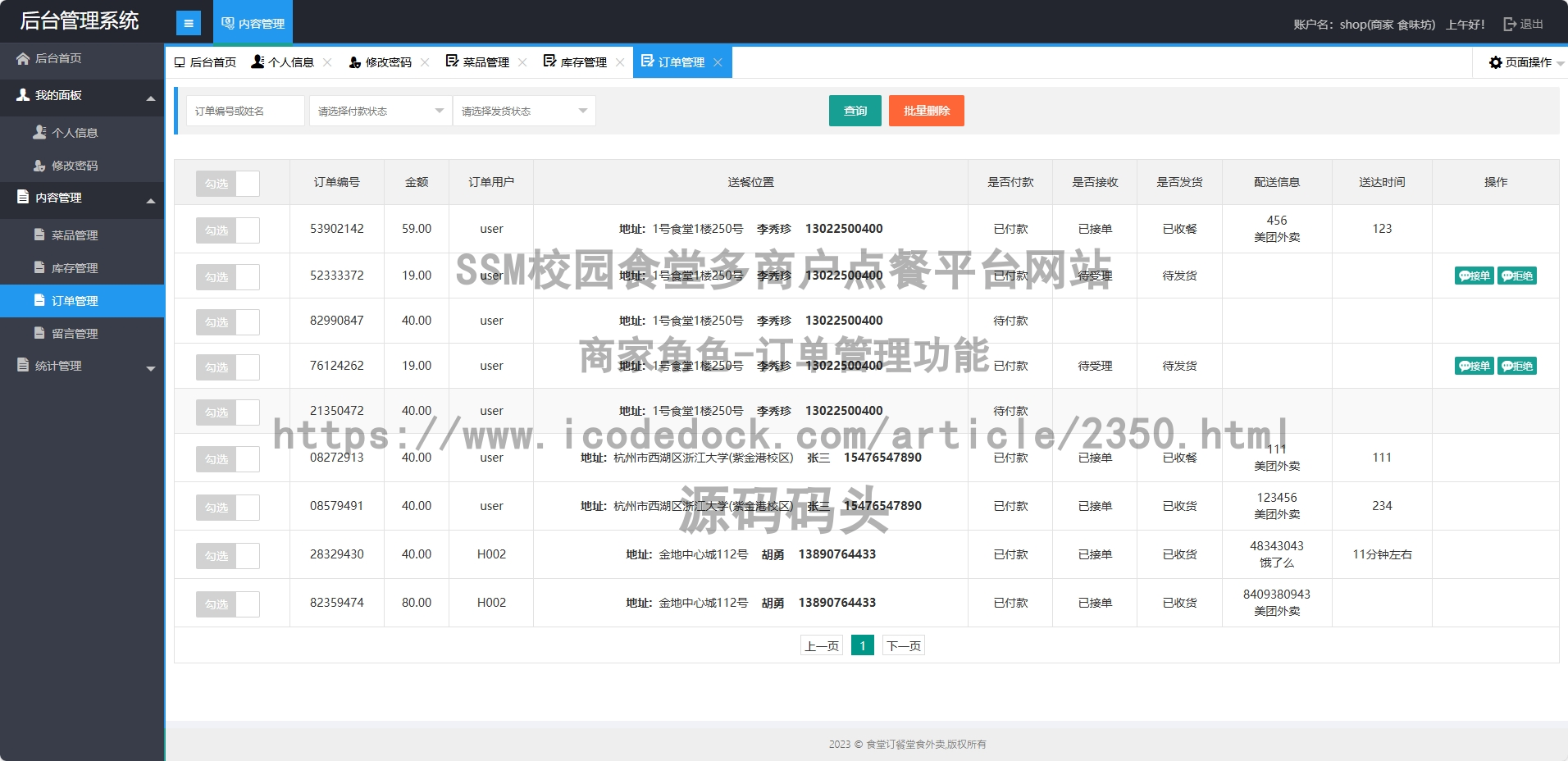Click the 查询 search button
The image size is (1568, 761).
[855, 111]
